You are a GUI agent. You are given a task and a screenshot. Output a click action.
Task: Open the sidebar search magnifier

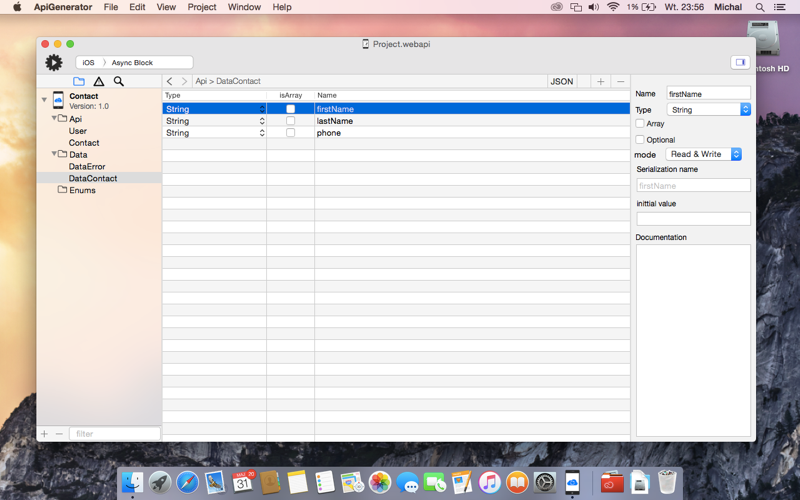tap(118, 81)
